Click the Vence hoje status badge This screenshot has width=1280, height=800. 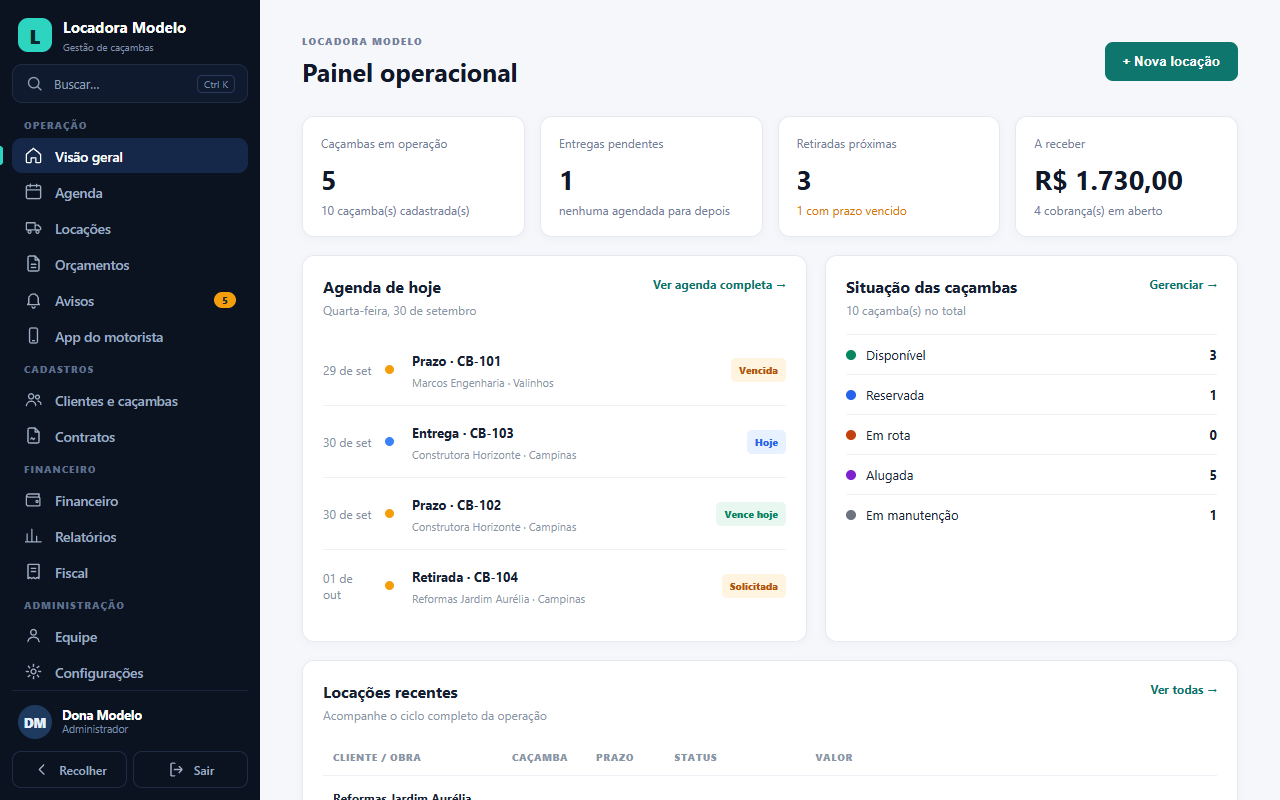[x=751, y=514]
